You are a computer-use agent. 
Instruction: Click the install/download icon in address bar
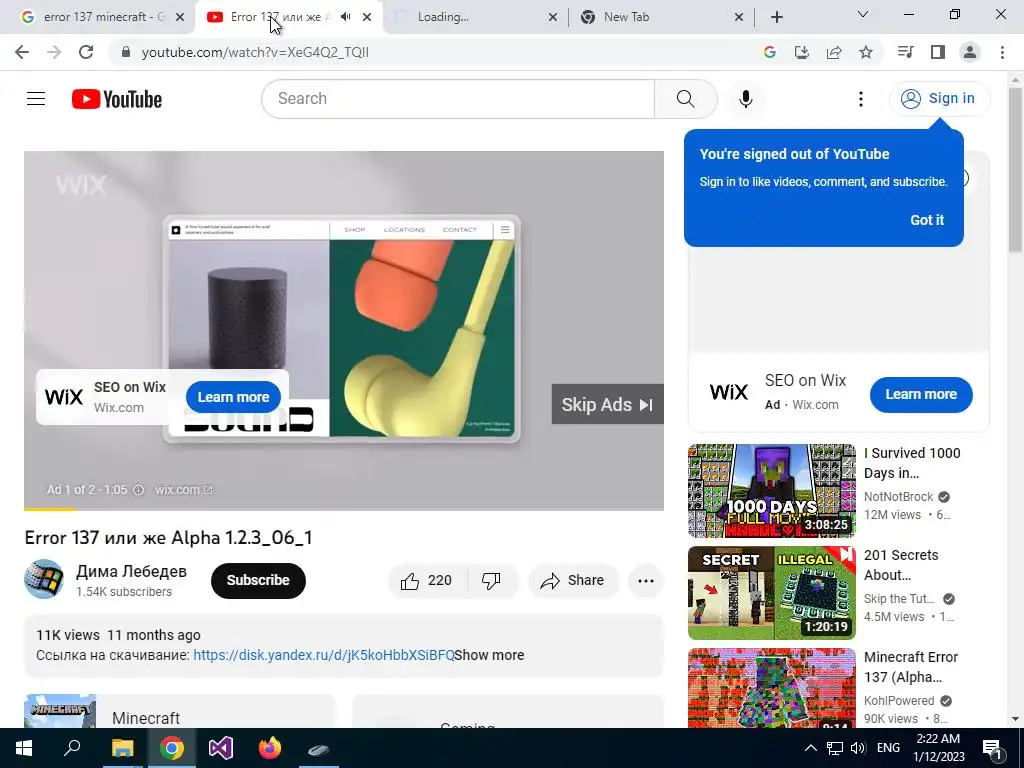click(x=802, y=52)
